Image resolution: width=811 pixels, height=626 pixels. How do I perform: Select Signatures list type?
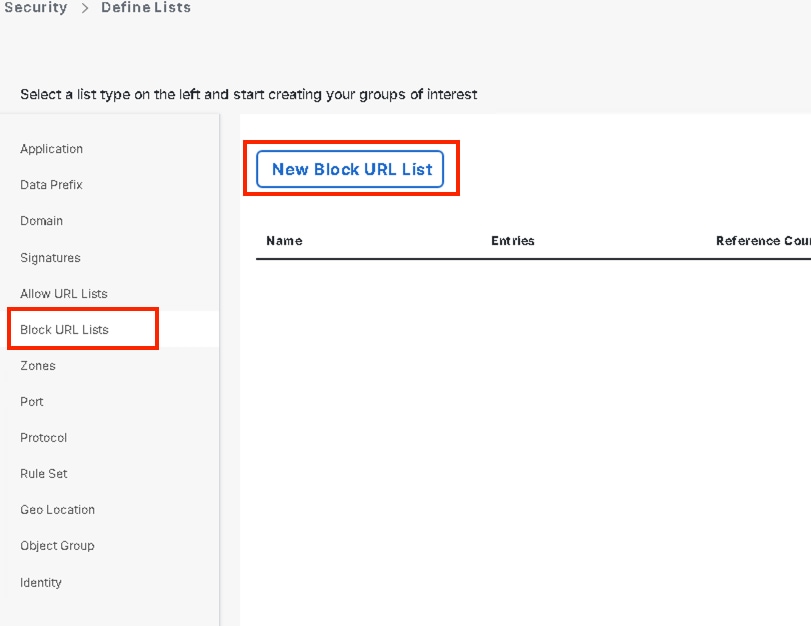click(x=50, y=258)
